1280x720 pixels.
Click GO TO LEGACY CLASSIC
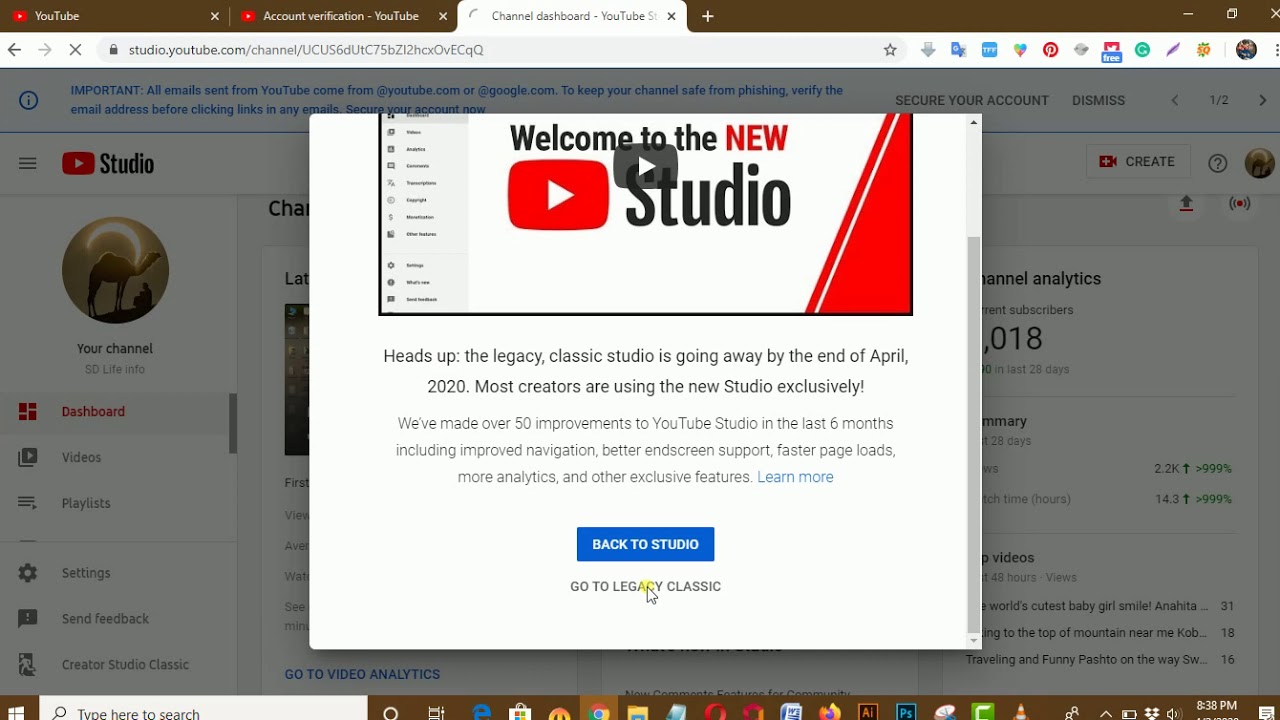[645, 586]
